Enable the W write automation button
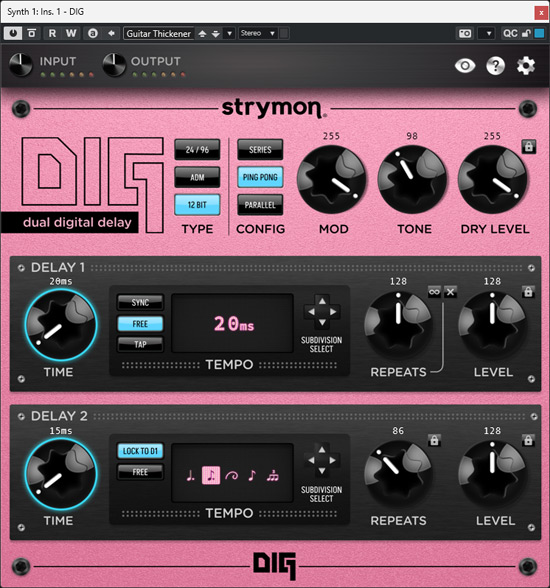 tap(71, 33)
